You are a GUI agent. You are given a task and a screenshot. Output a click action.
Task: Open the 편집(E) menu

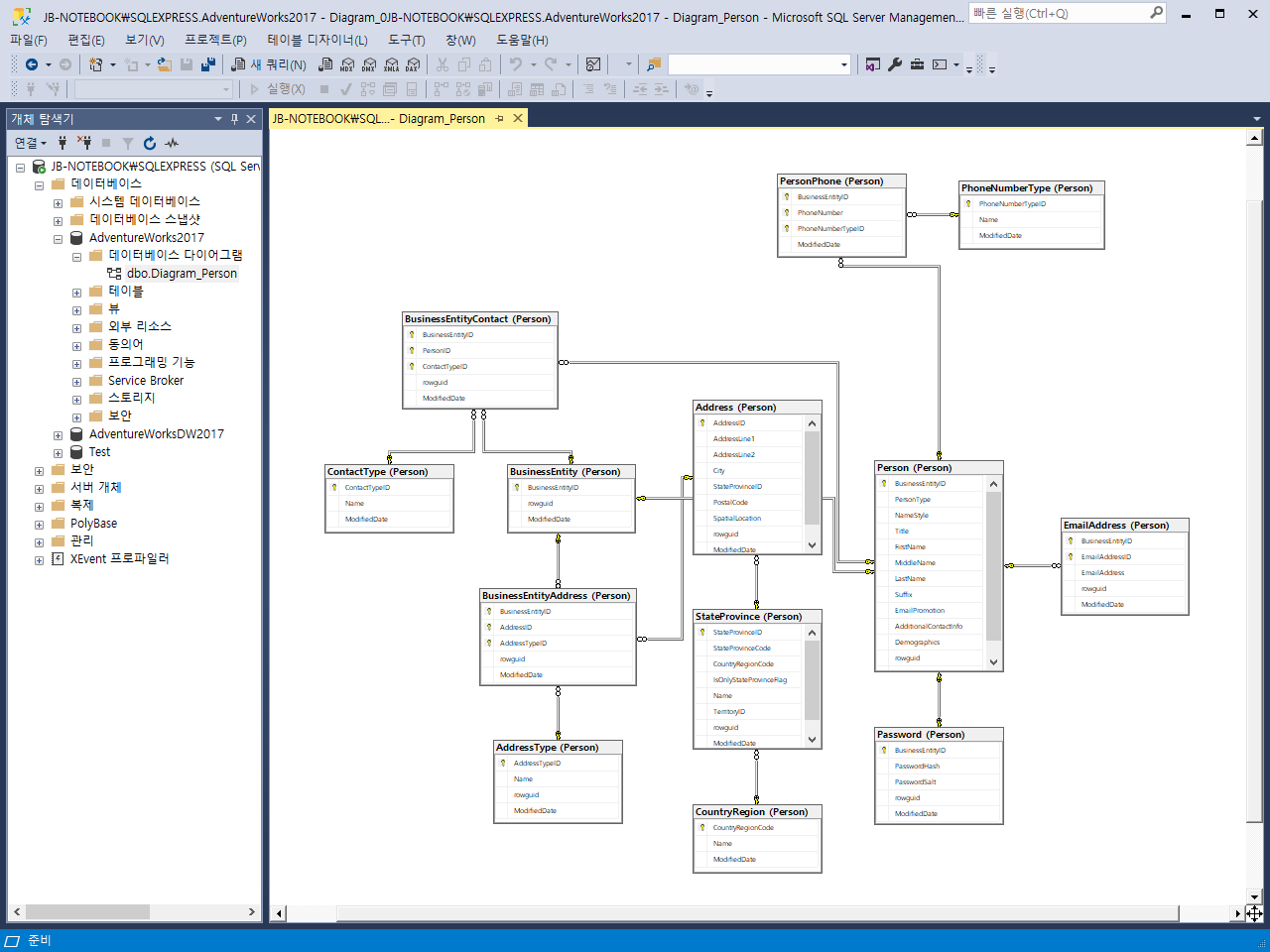(x=86, y=40)
